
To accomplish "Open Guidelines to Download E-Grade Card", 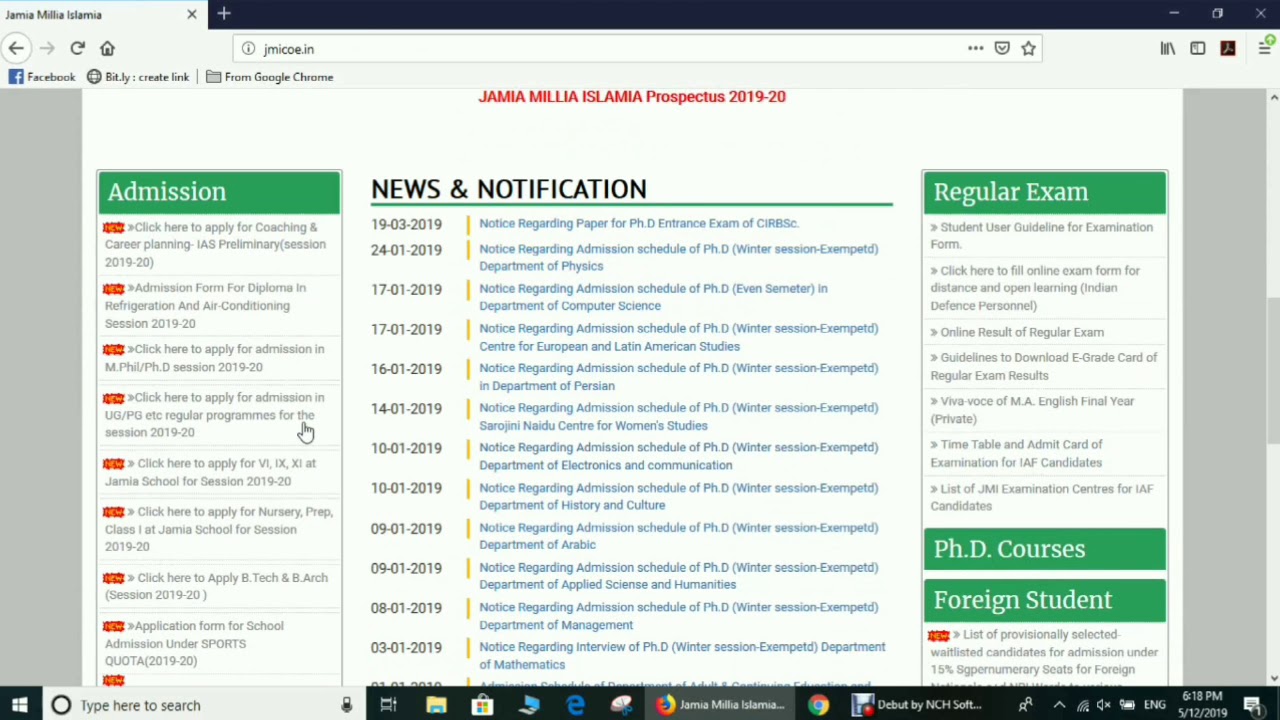I will [x=1043, y=367].
